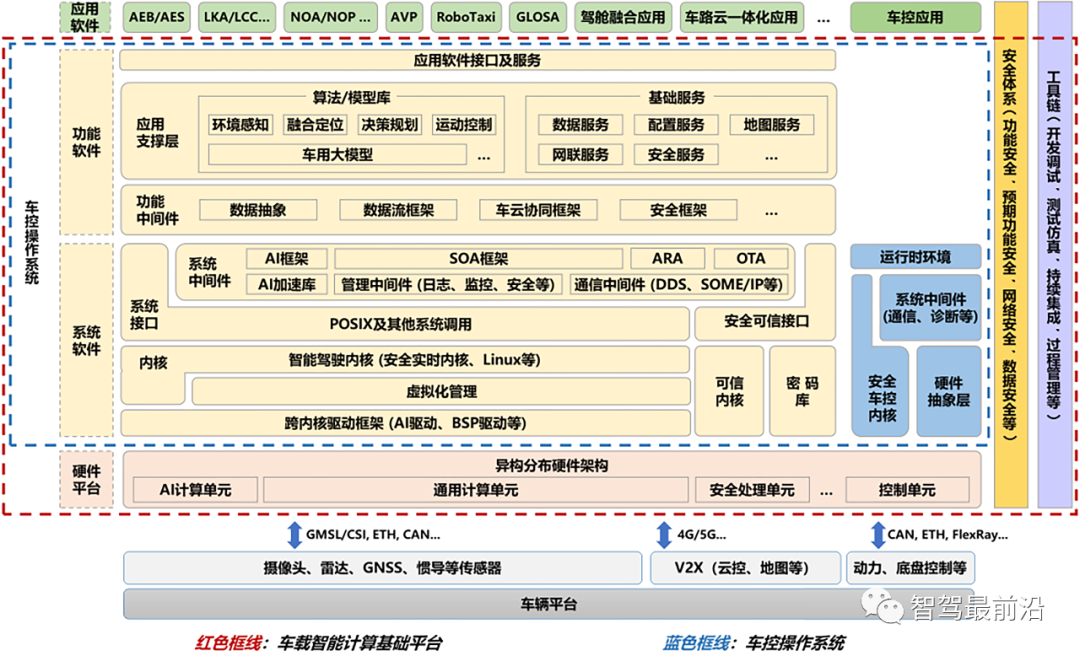Expand the ellipsis inside 算法/模型库
This screenshot has width=1080, height=656.
(483, 155)
